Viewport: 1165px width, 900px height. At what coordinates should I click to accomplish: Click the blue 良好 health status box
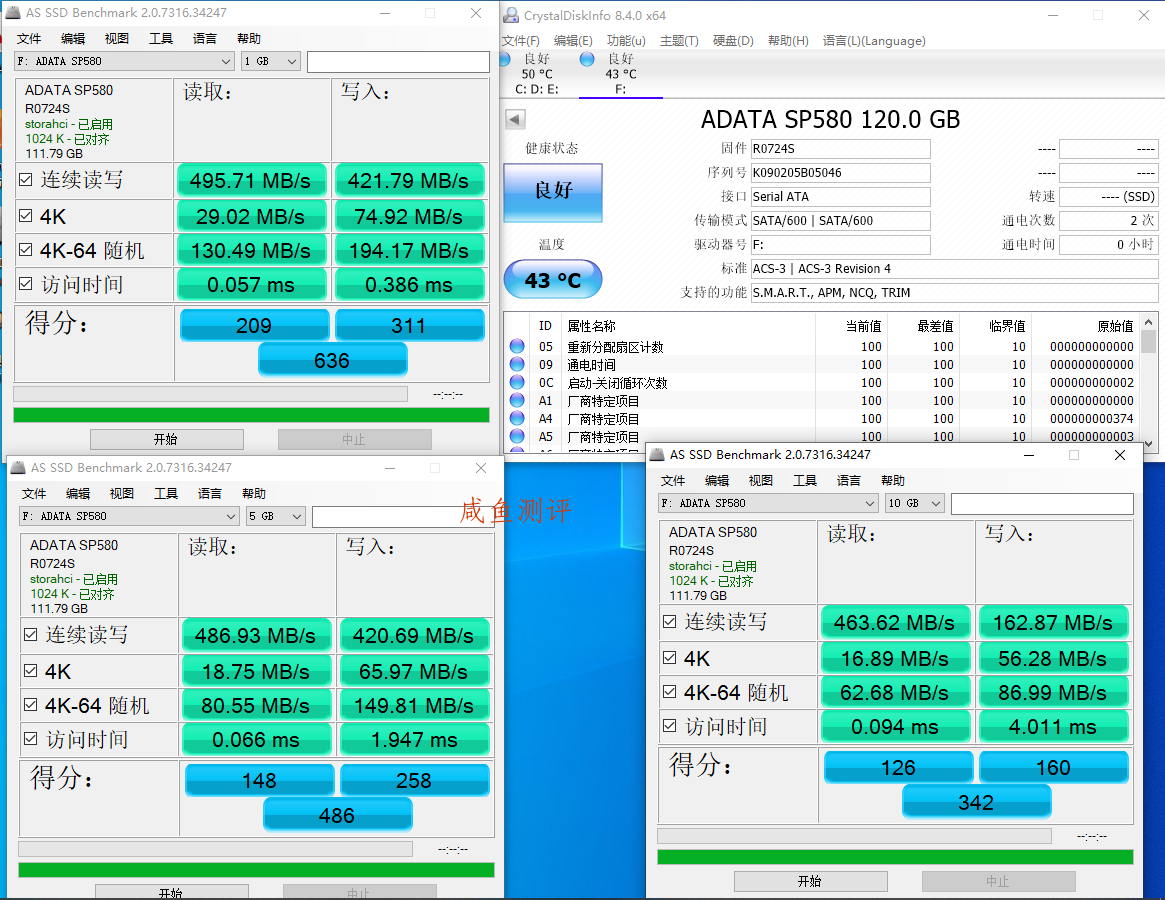pos(553,192)
